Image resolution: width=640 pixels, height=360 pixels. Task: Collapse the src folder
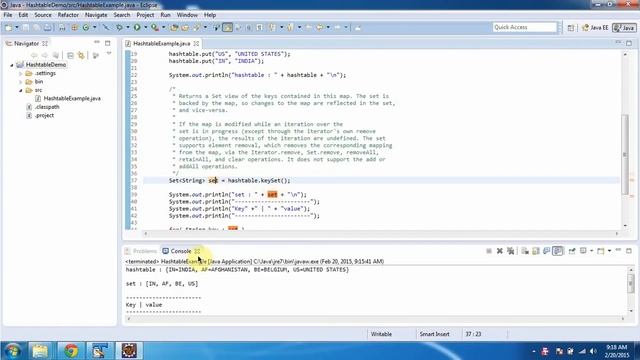click(20, 90)
